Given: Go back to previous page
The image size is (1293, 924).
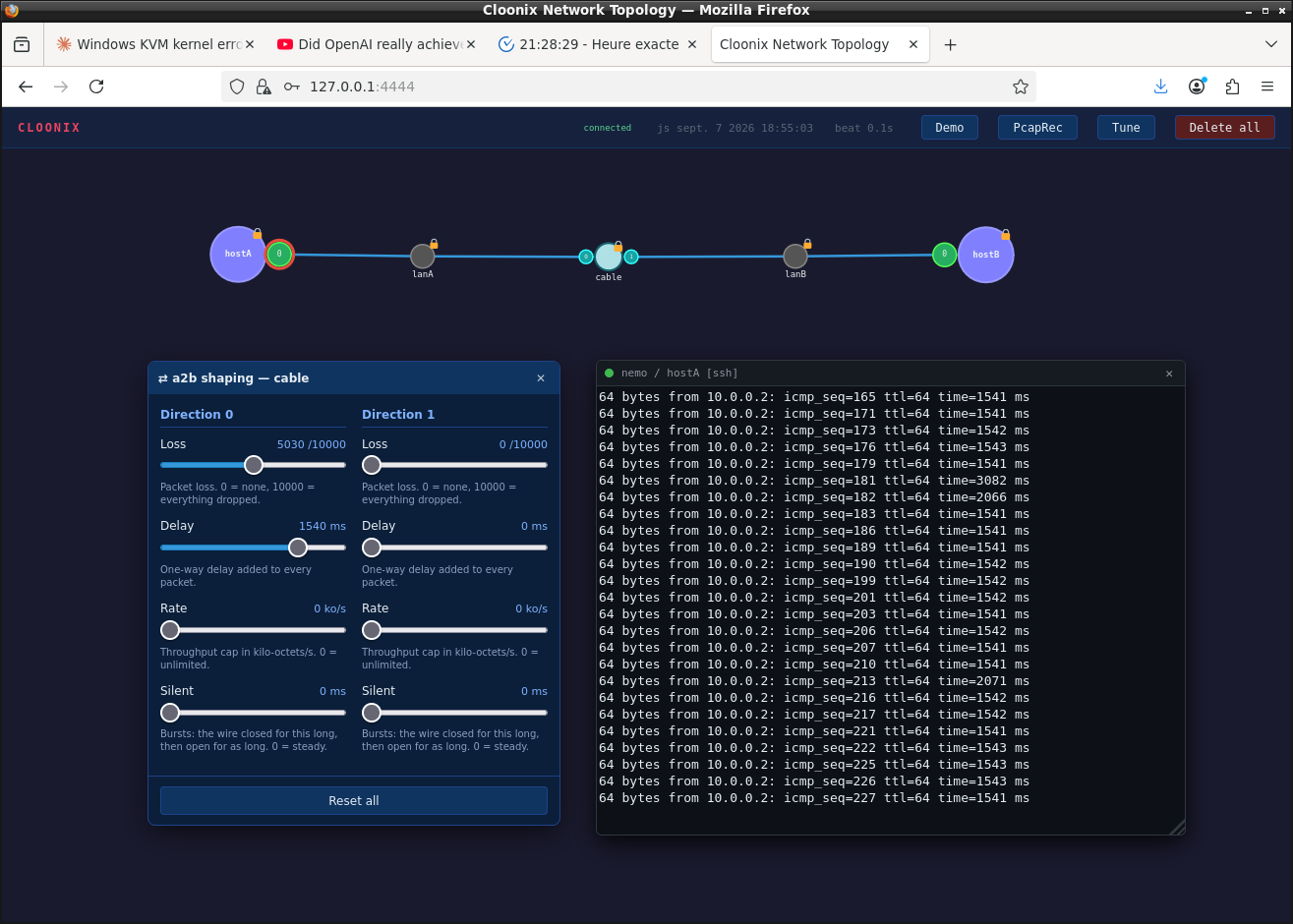Looking at the screenshot, I should coord(26,87).
